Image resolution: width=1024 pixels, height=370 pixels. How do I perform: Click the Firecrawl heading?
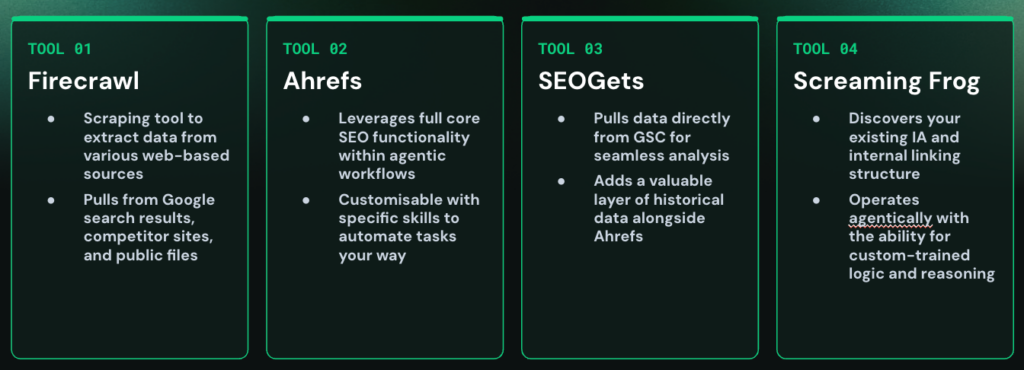[84, 82]
